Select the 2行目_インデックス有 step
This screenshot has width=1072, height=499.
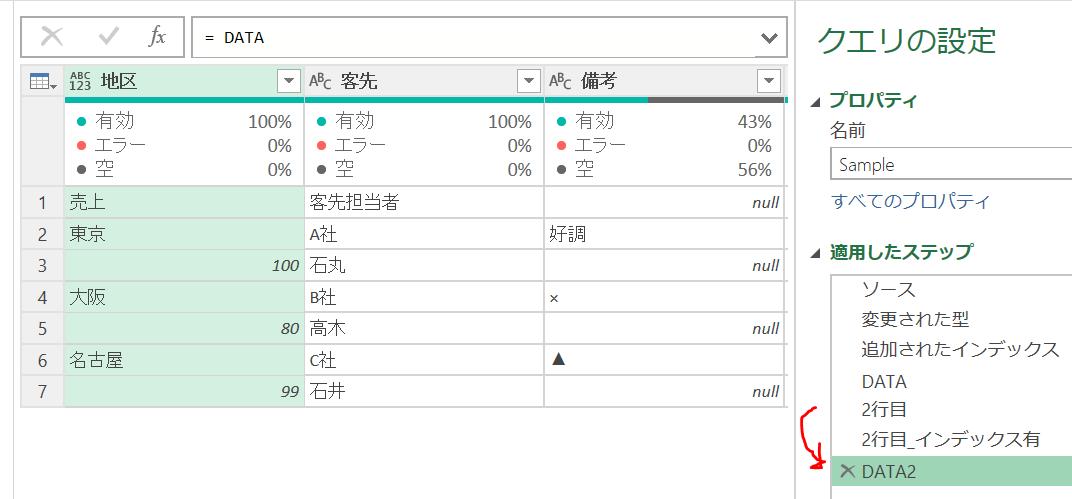[950, 439]
